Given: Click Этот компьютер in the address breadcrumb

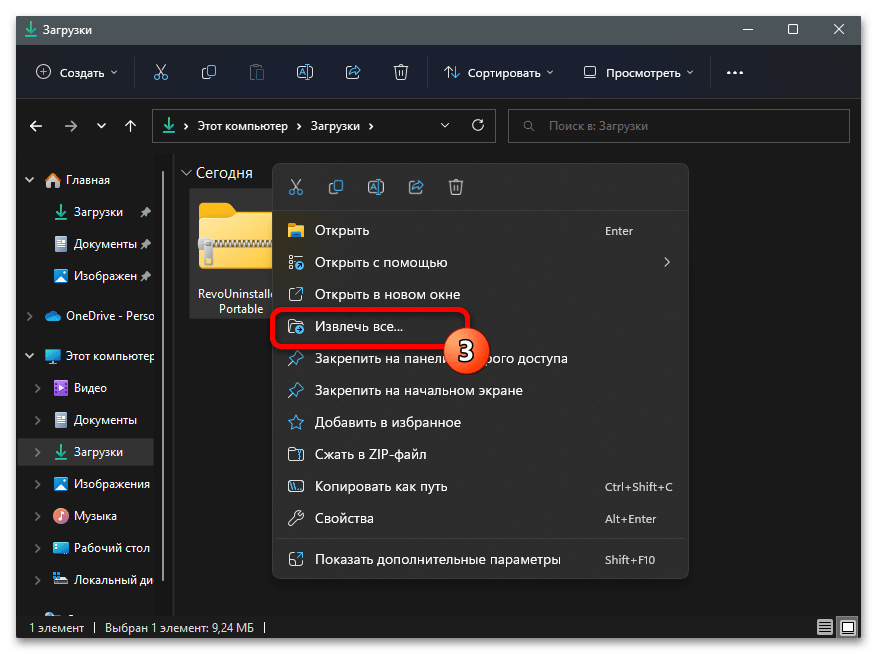Looking at the screenshot, I should (242, 126).
